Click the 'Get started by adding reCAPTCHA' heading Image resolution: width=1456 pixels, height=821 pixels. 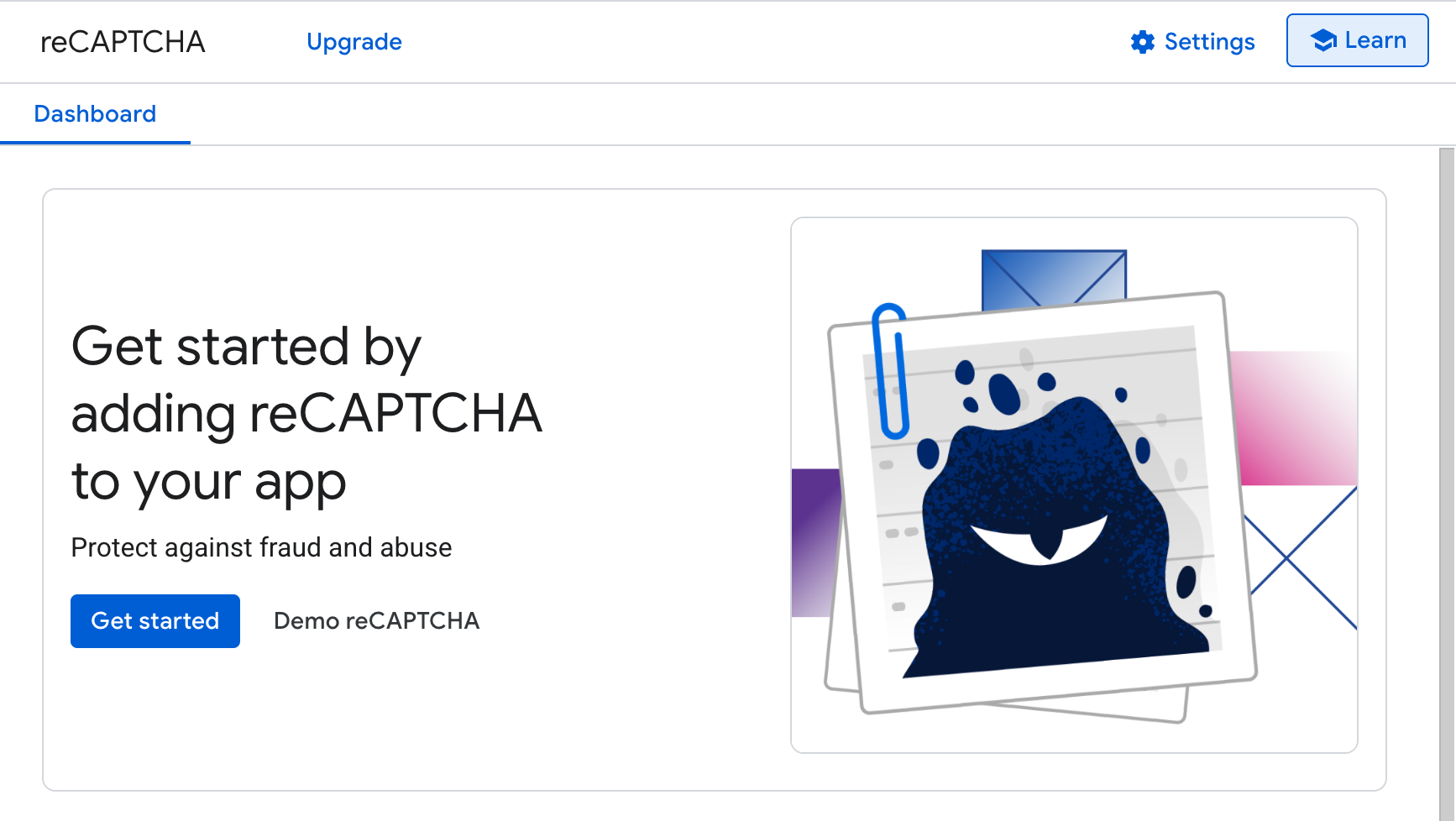click(306, 413)
